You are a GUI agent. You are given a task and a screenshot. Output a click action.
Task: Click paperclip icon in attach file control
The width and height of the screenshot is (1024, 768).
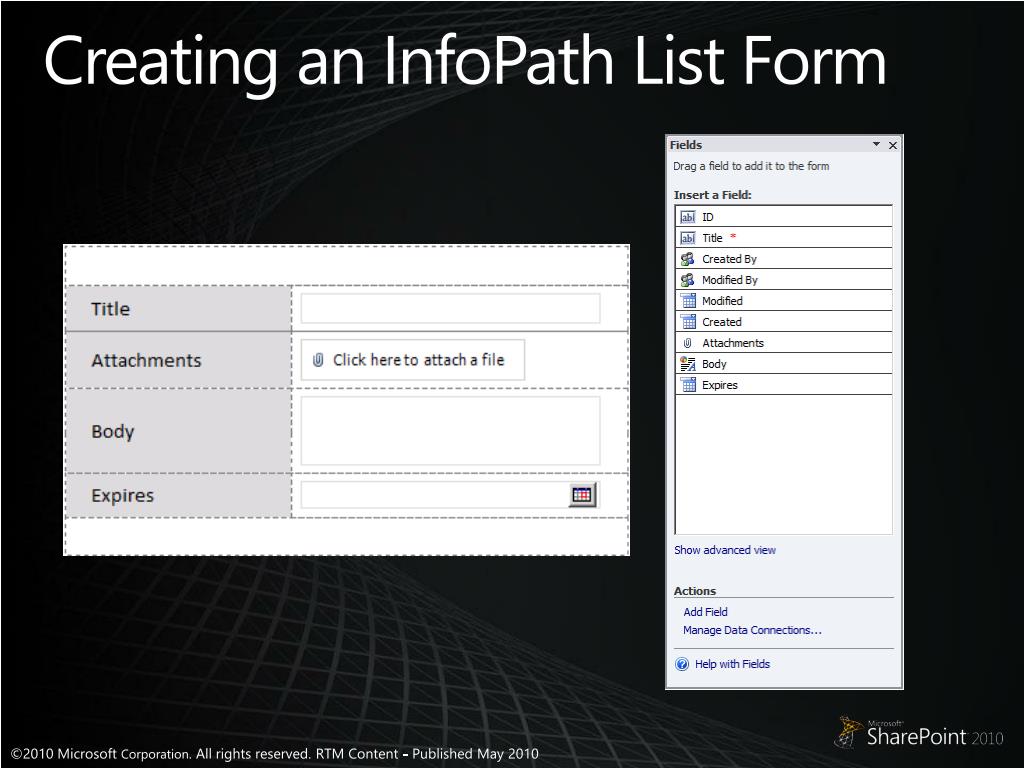(318, 360)
